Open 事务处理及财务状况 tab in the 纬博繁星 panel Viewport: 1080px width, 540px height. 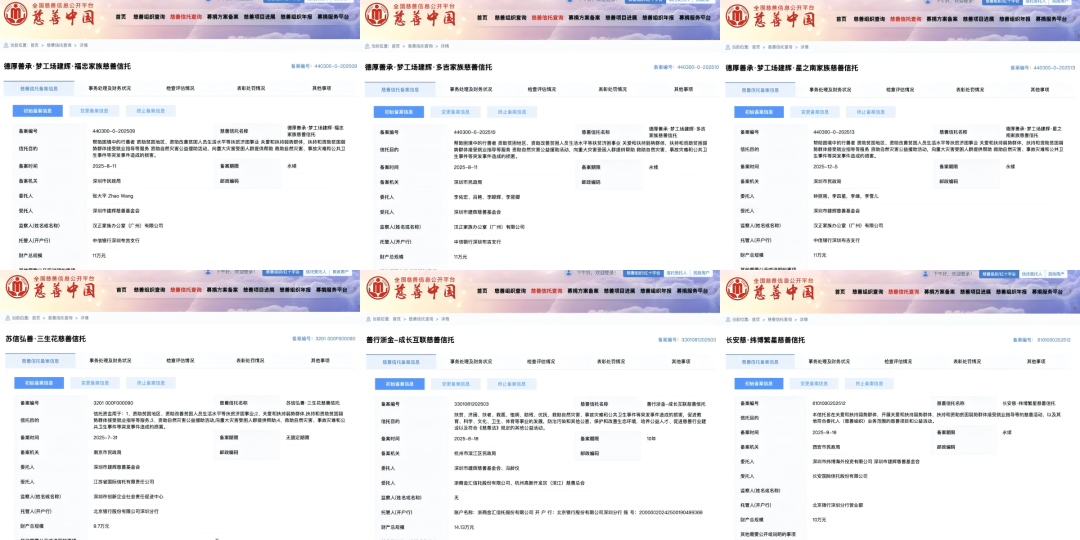(830, 361)
